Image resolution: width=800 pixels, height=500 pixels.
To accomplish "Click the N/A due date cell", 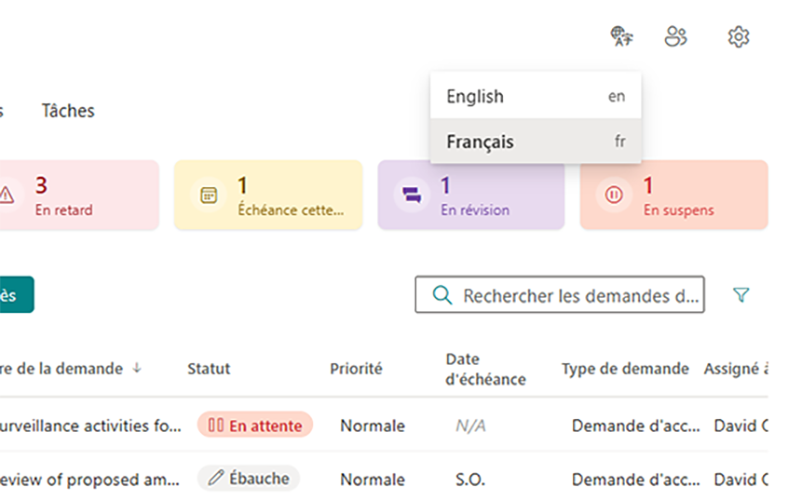I will [x=470, y=426].
